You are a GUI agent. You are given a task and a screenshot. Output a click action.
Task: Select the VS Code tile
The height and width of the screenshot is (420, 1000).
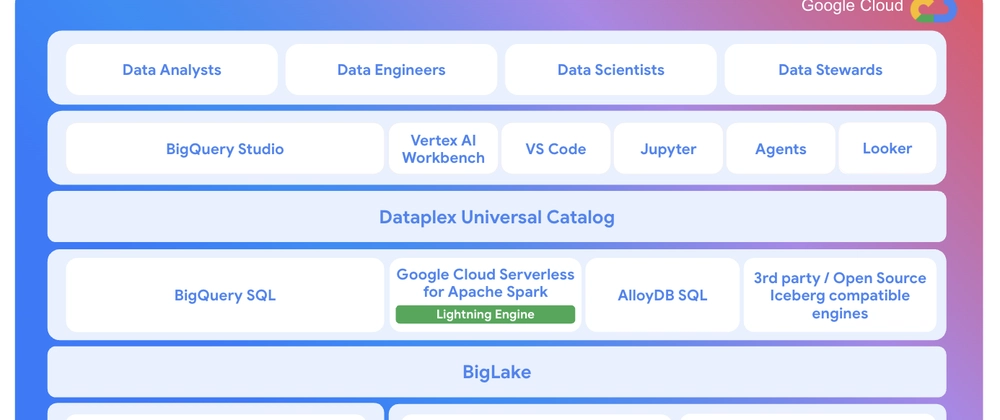click(x=555, y=148)
